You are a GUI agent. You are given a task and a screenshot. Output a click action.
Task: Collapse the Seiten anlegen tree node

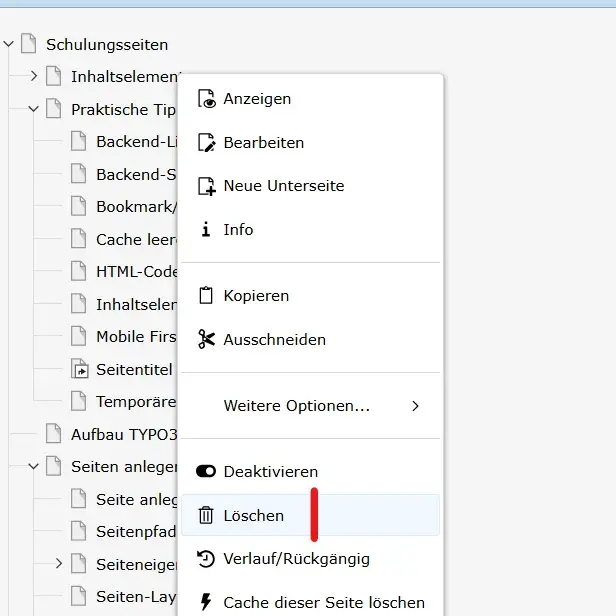(x=33, y=467)
